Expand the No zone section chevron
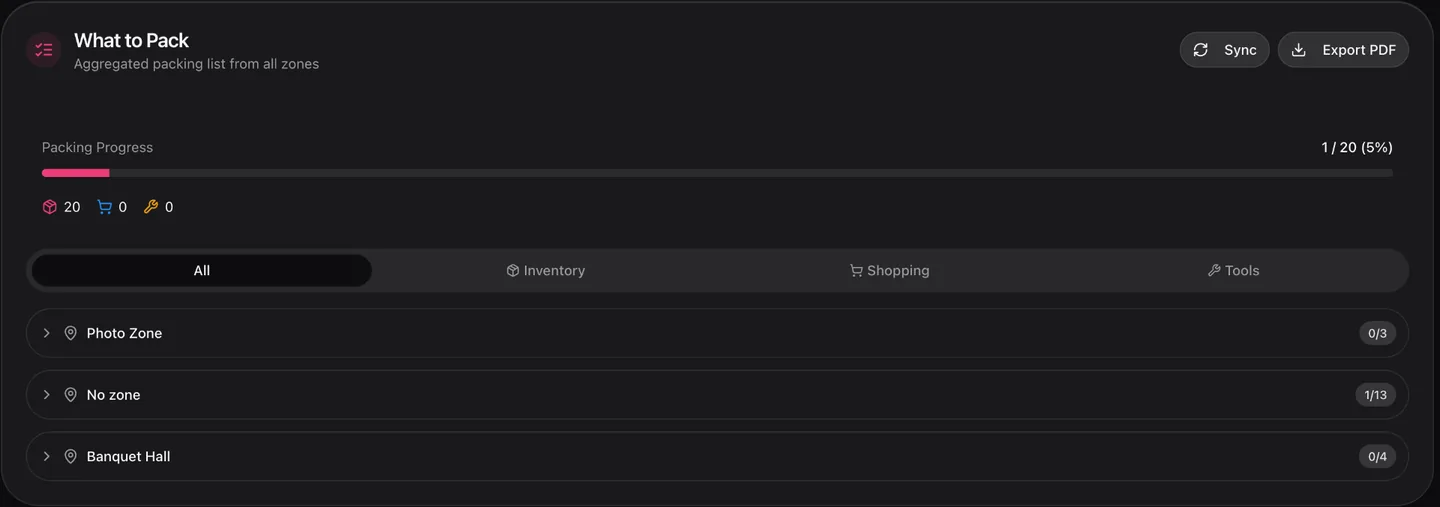The height and width of the screenshot is (507, 1440). 46,395
